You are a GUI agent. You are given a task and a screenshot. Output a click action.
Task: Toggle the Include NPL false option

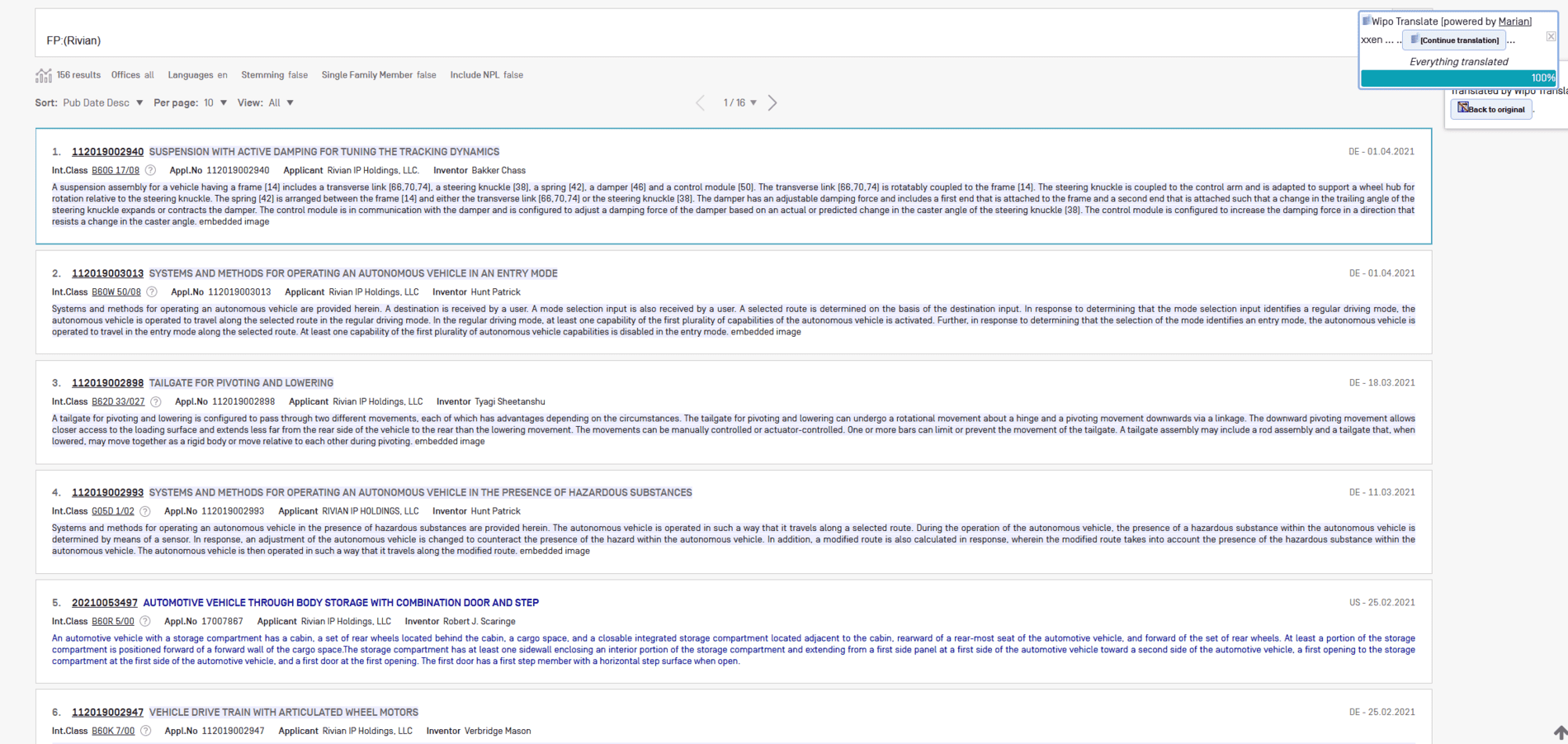coord(487,75)
